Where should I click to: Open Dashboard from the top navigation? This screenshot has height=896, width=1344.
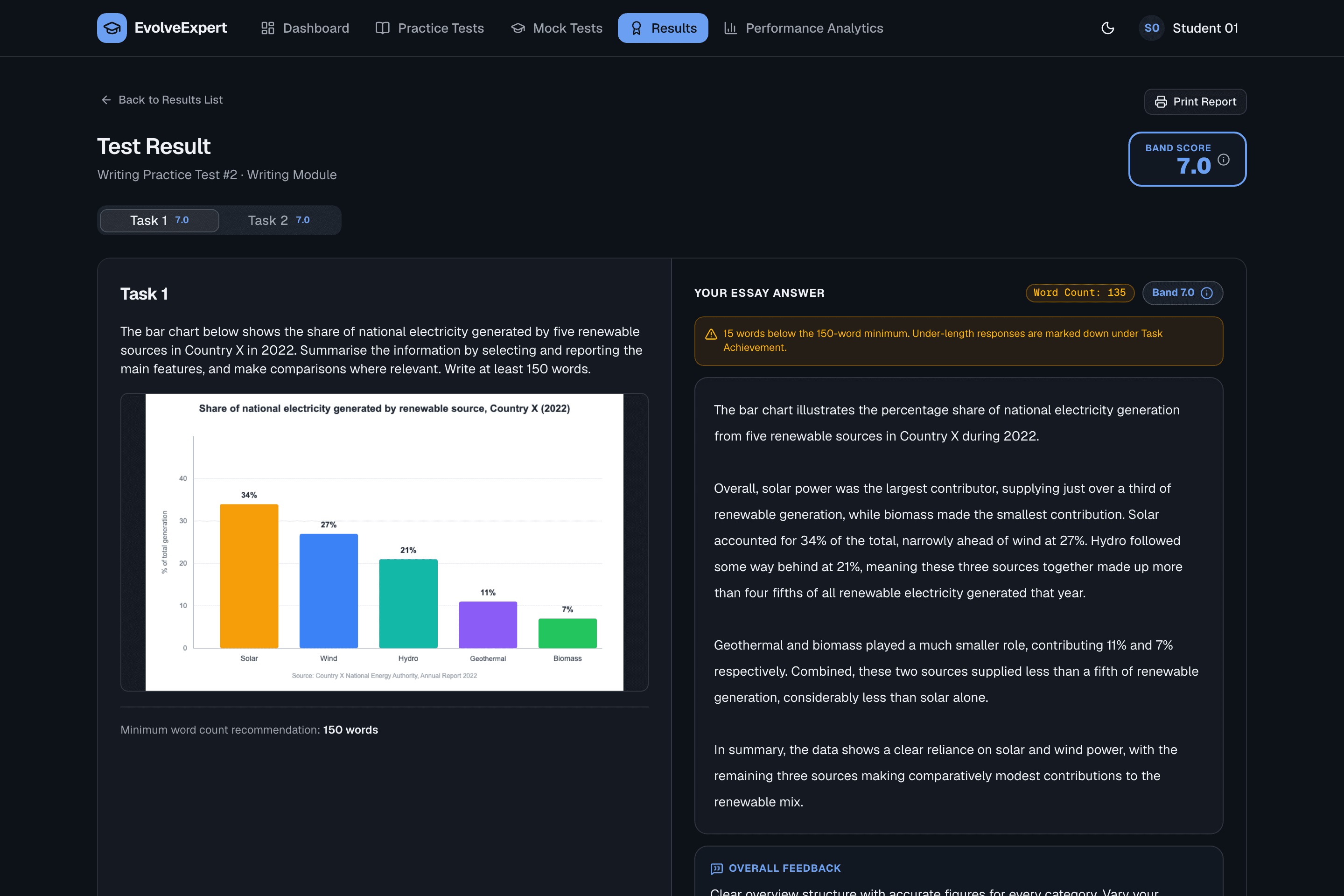(x=305, y=28)
